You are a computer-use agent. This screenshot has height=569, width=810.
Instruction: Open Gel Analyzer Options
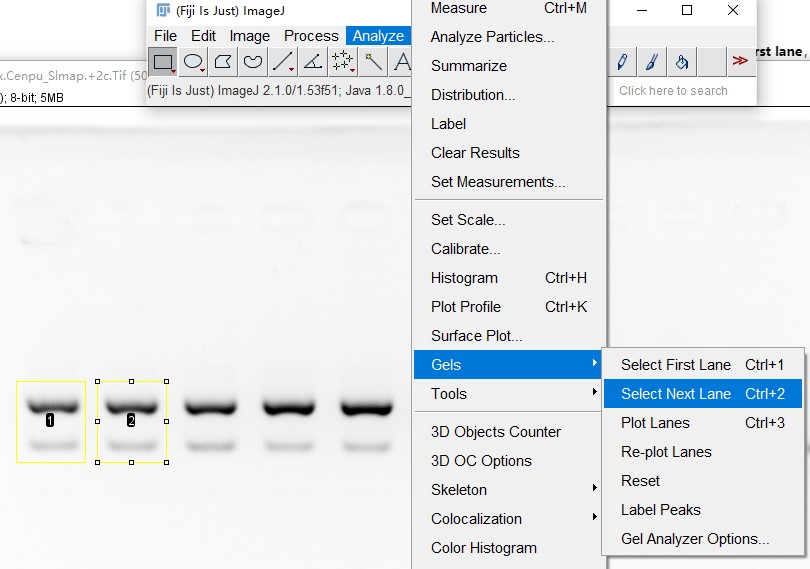[695, 539]
